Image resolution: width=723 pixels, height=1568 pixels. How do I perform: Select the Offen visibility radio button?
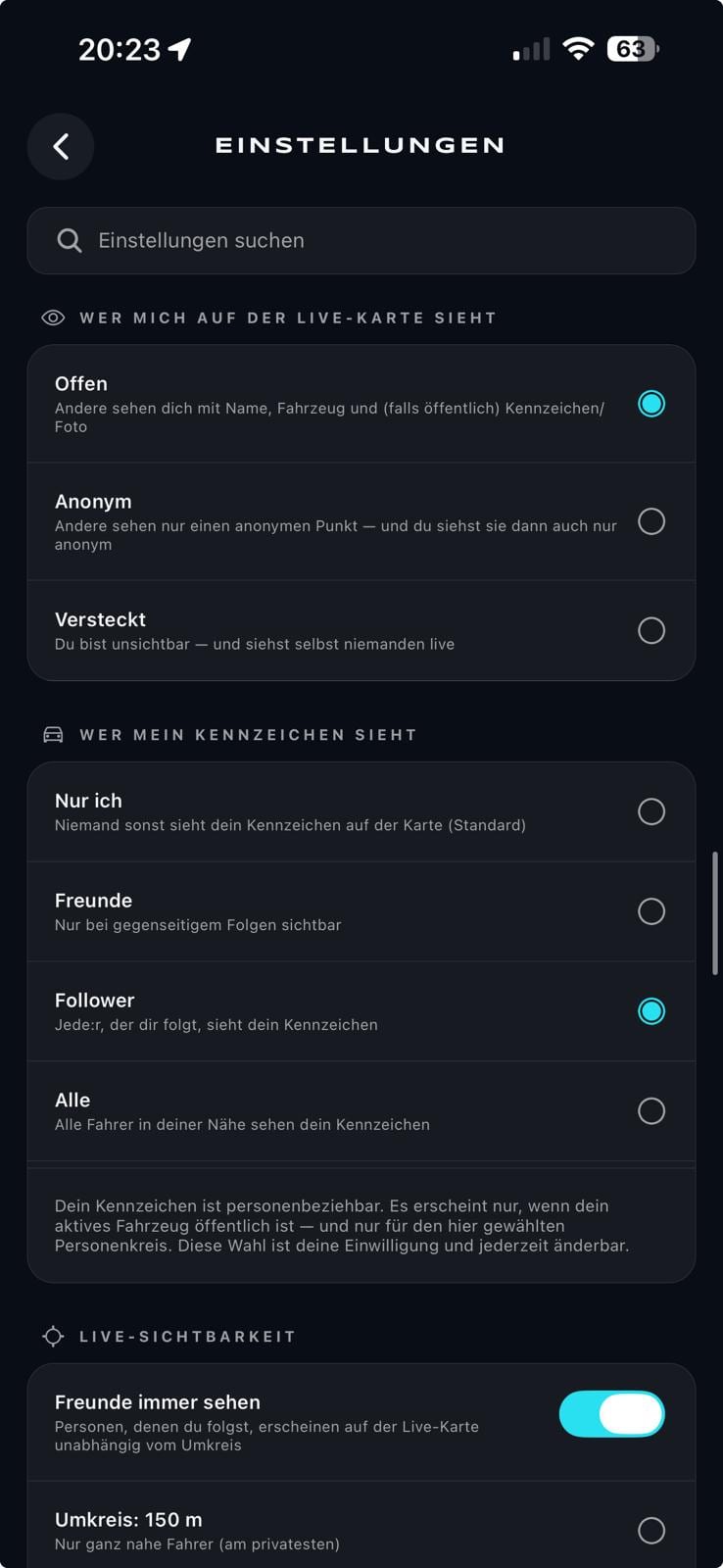pos(651,404)
